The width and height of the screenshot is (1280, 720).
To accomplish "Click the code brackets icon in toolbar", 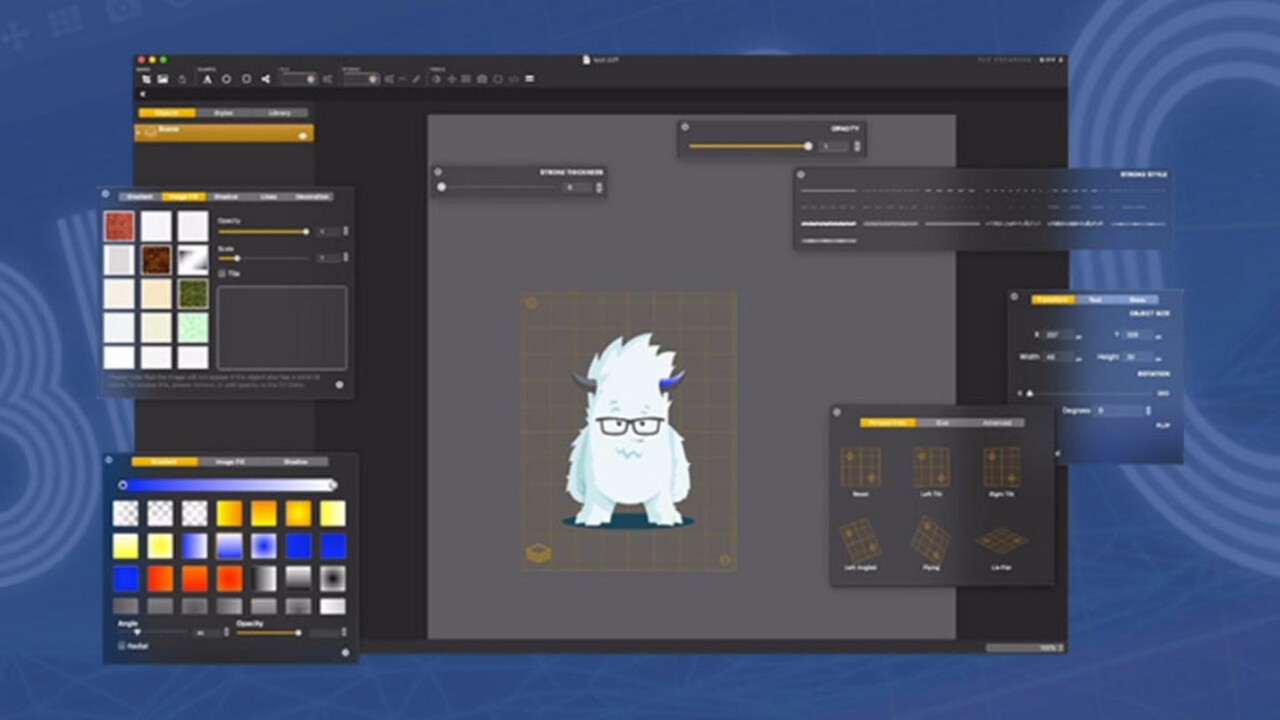I will (x=514, y=79).
